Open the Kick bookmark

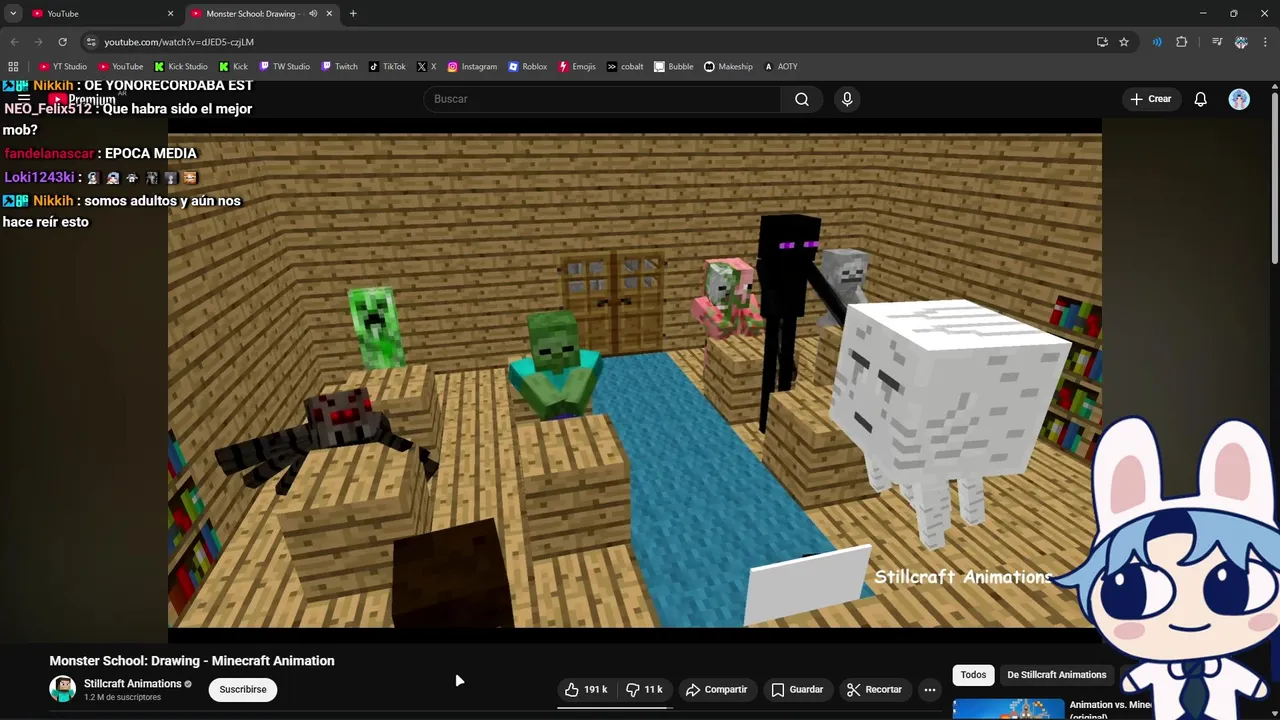233,66
